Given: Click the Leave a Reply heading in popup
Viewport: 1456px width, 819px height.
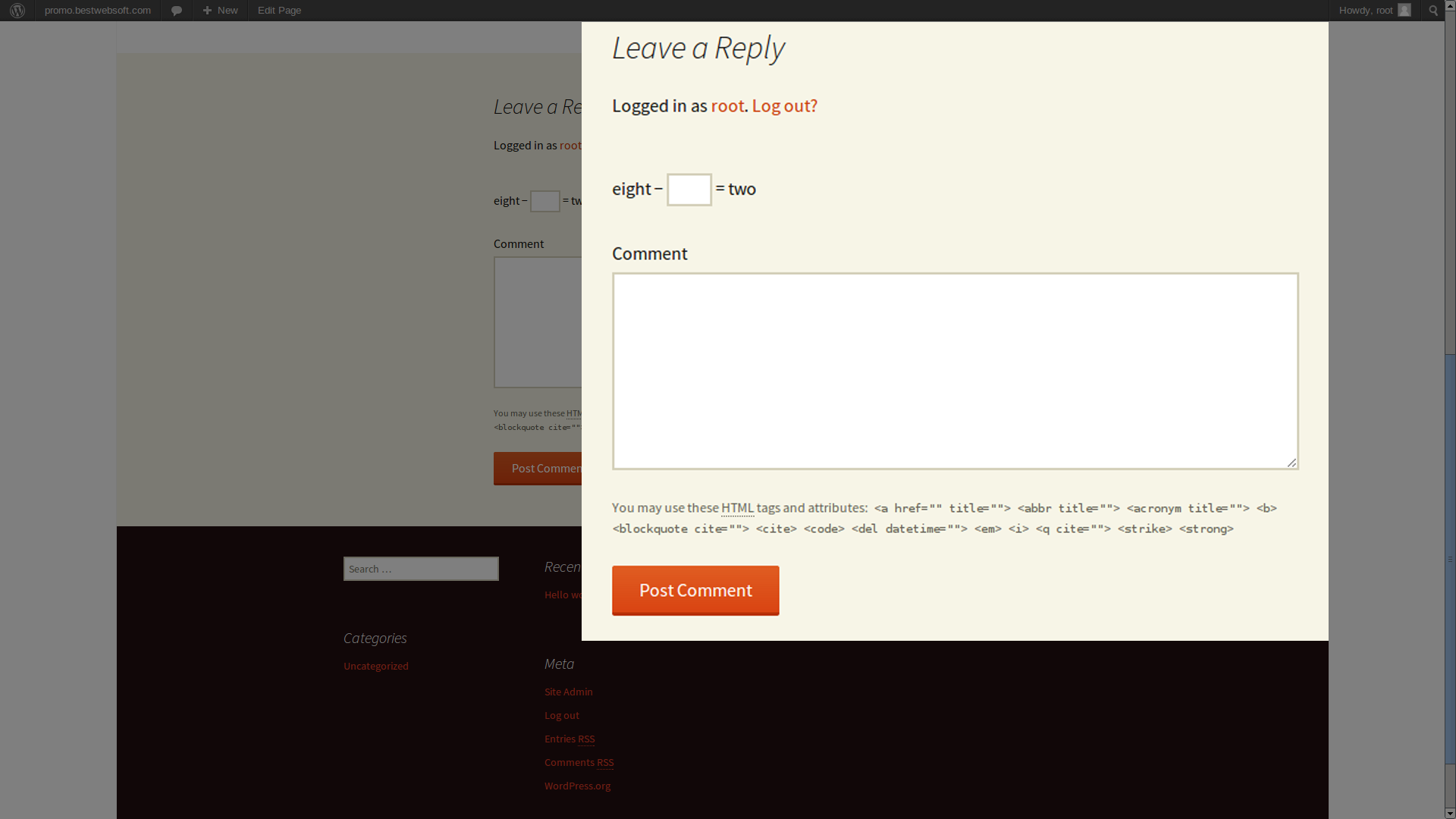Looking at the screenshot, I should pos(698,48).
